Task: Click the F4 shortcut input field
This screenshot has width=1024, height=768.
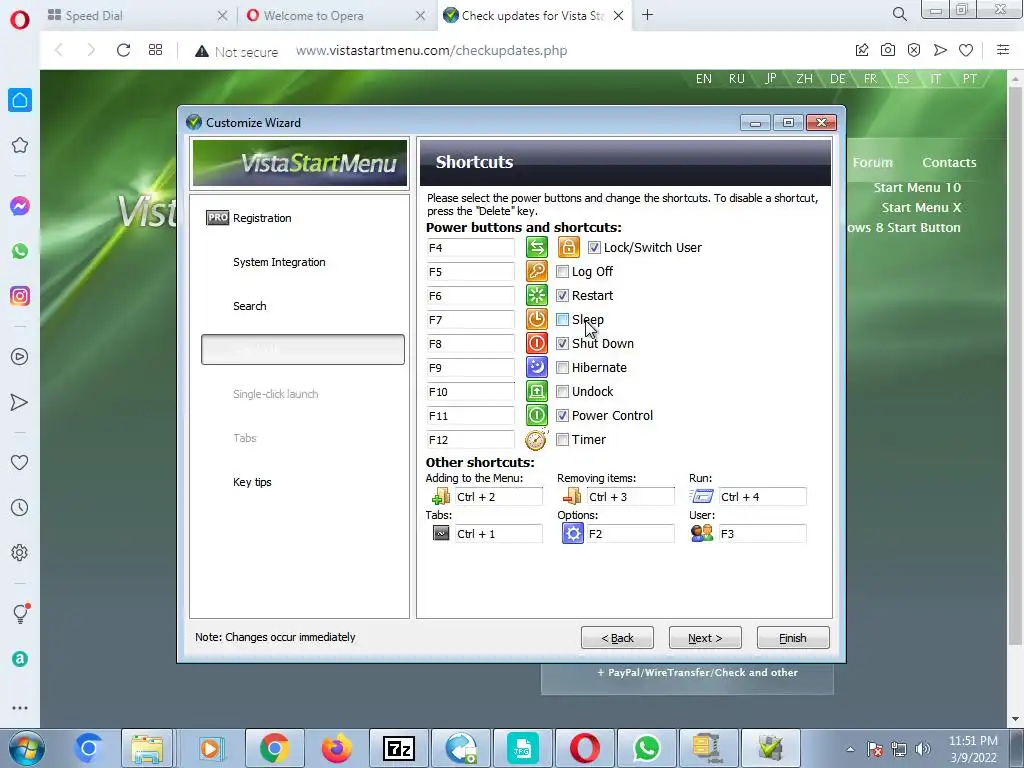Action: click(470, 248)
